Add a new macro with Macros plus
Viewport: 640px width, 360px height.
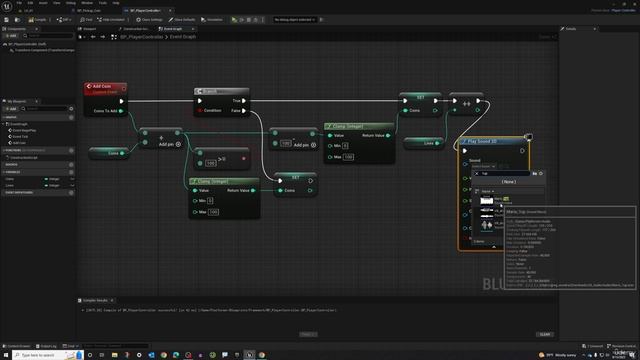[71, 165]
